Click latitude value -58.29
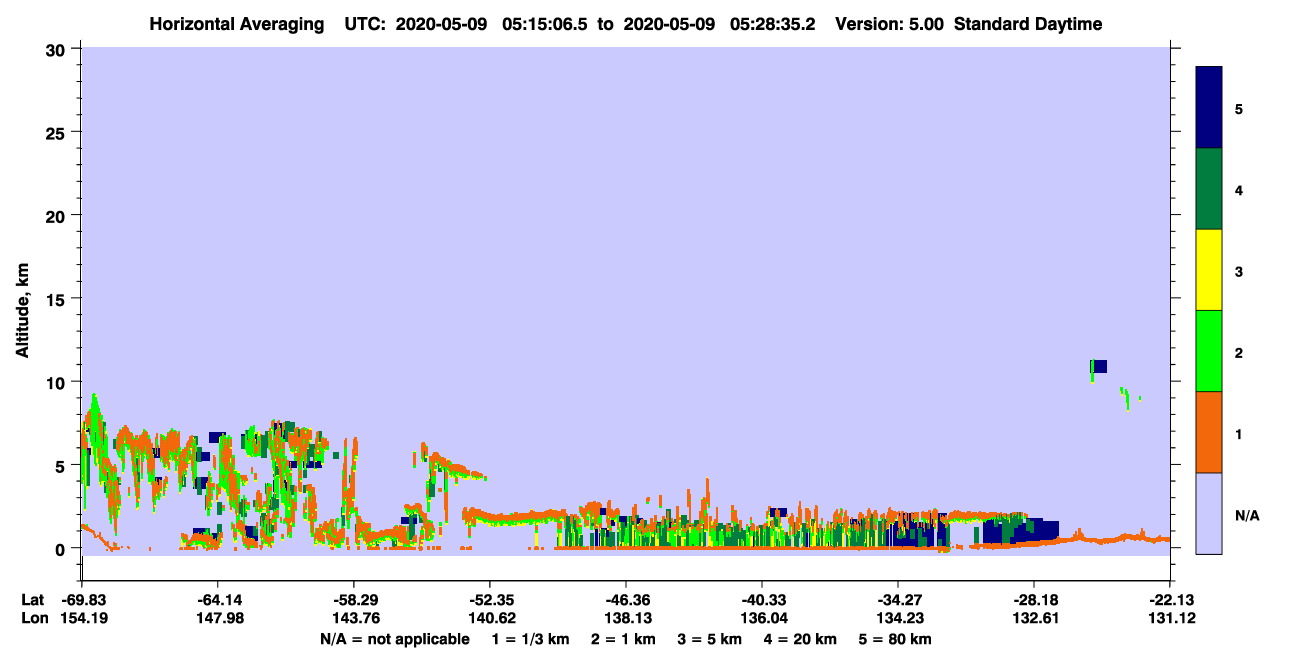The image size is (1300, 667). [353, 599]
